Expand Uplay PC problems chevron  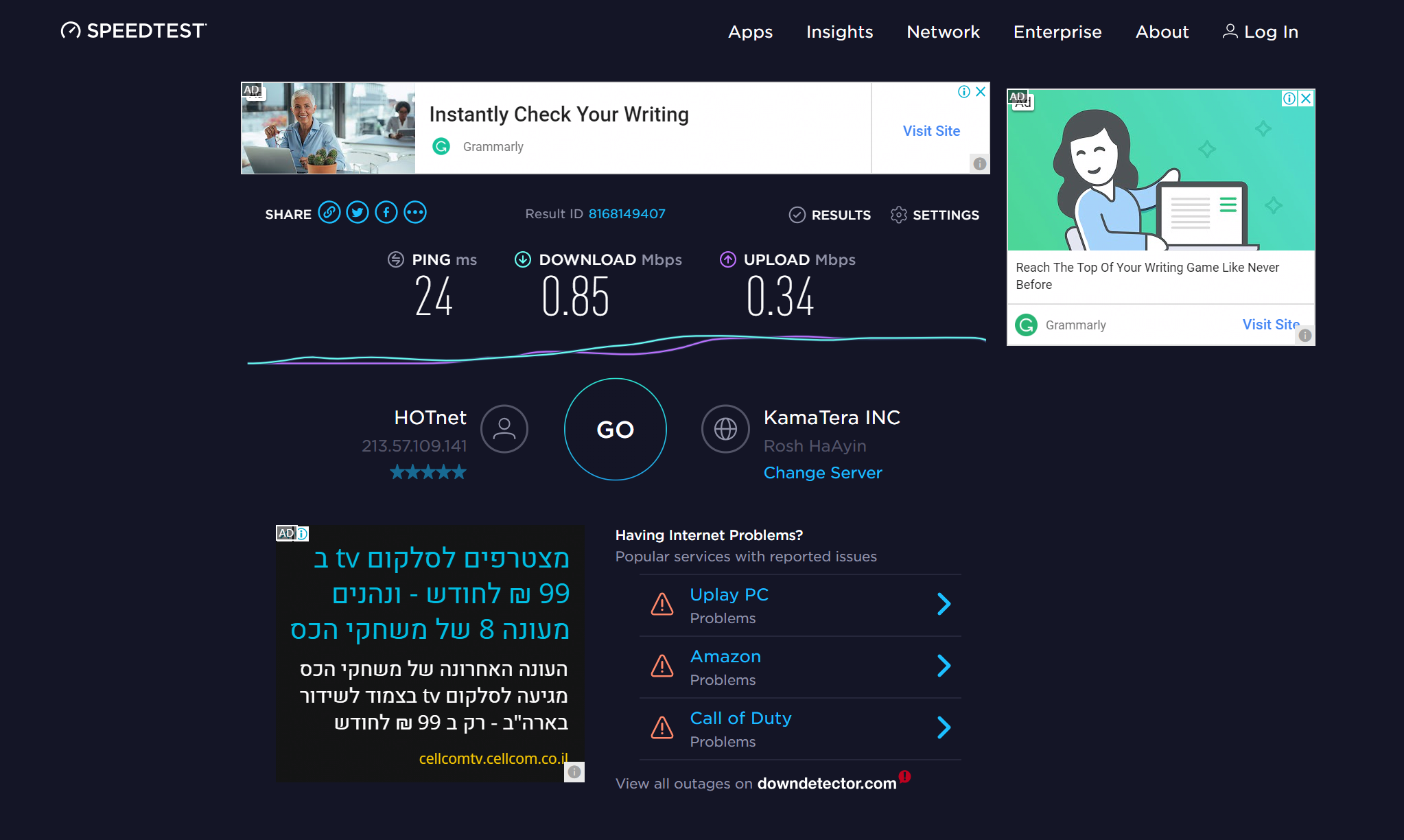click(944, 604)
